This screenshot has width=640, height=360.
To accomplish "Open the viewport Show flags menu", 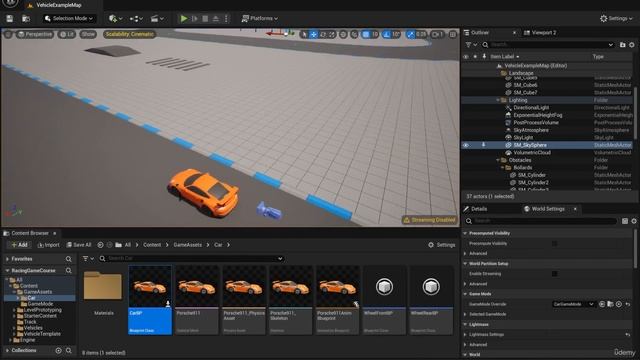I will coord(88,34).
